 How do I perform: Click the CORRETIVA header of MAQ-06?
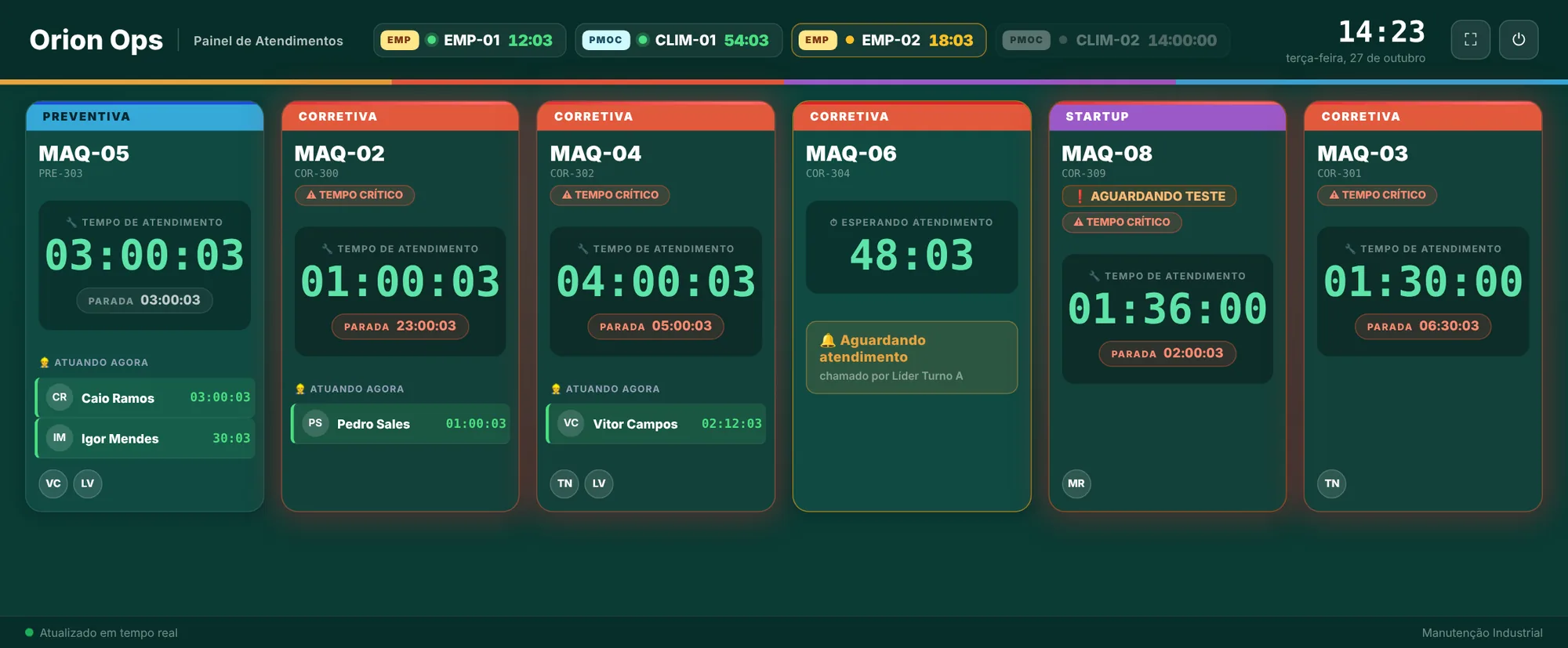912,116
